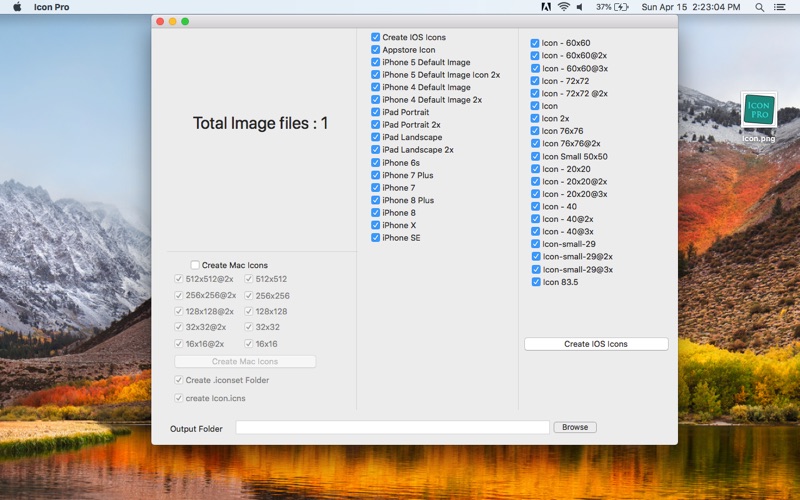Click the battery status indicator
Screen dimensions: 800x500
(x=612, y=7)
